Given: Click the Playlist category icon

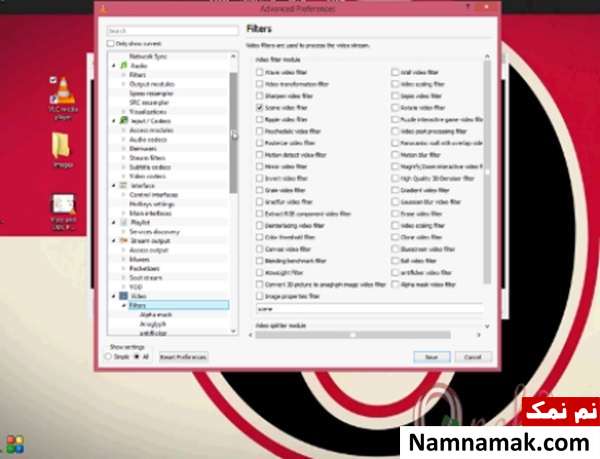Looking at the screenshot, I should point(124,222).
